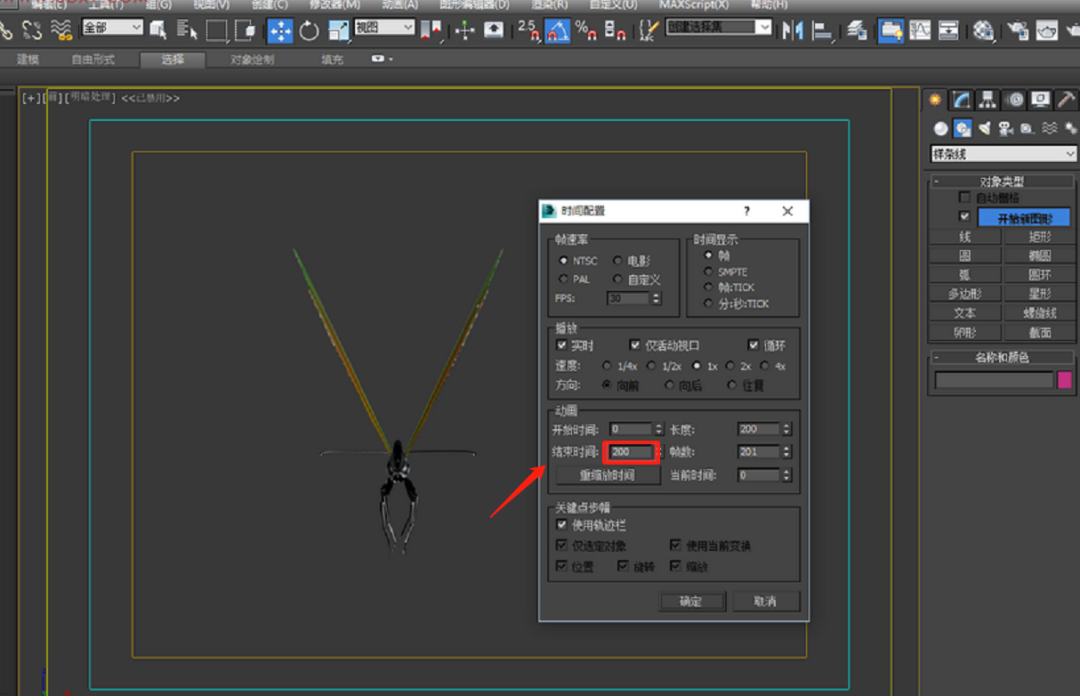The width and height of the screenshot is (1080, 696).
Task: Activate the Select and Rotate tool
Action: coord(309,30)
